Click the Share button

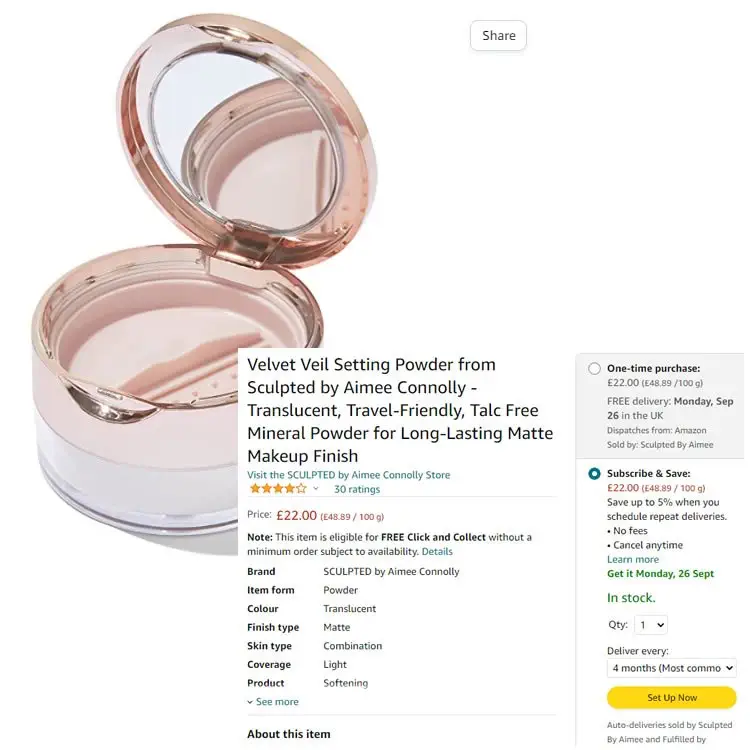(x=498, y=35)
